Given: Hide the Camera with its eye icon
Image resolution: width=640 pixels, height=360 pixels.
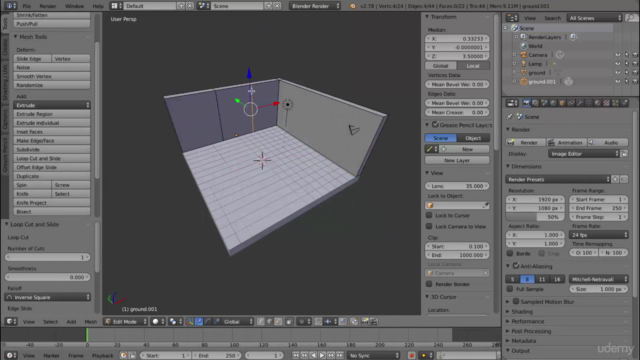Looking at the screenshot, I should tap(618, 55).
